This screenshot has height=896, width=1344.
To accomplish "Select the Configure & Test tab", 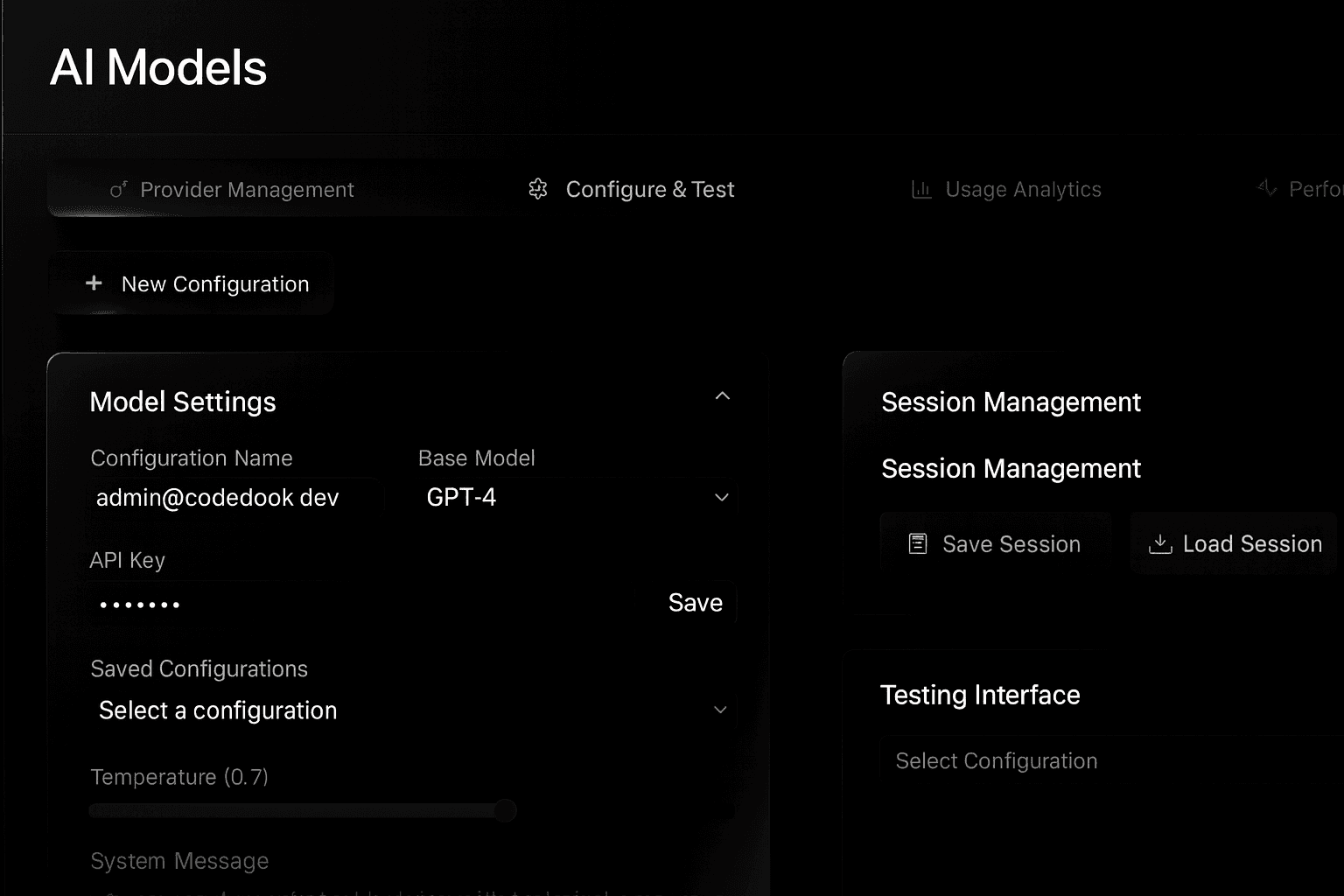I will pyautogui.click(x=650, y=189).
